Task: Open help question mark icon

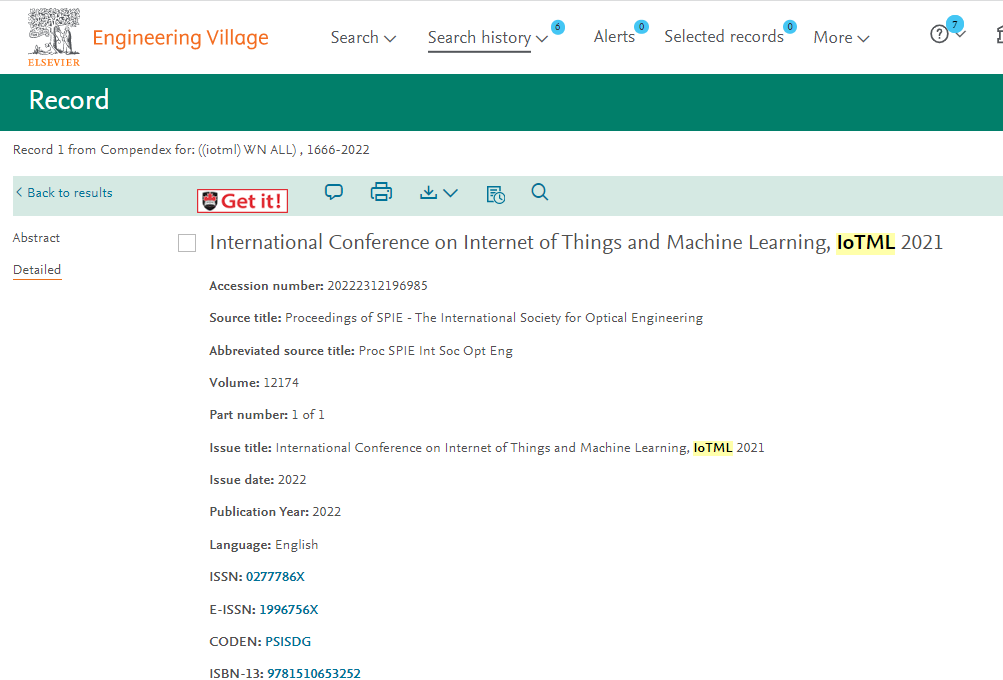Action: tap(939, 35)
